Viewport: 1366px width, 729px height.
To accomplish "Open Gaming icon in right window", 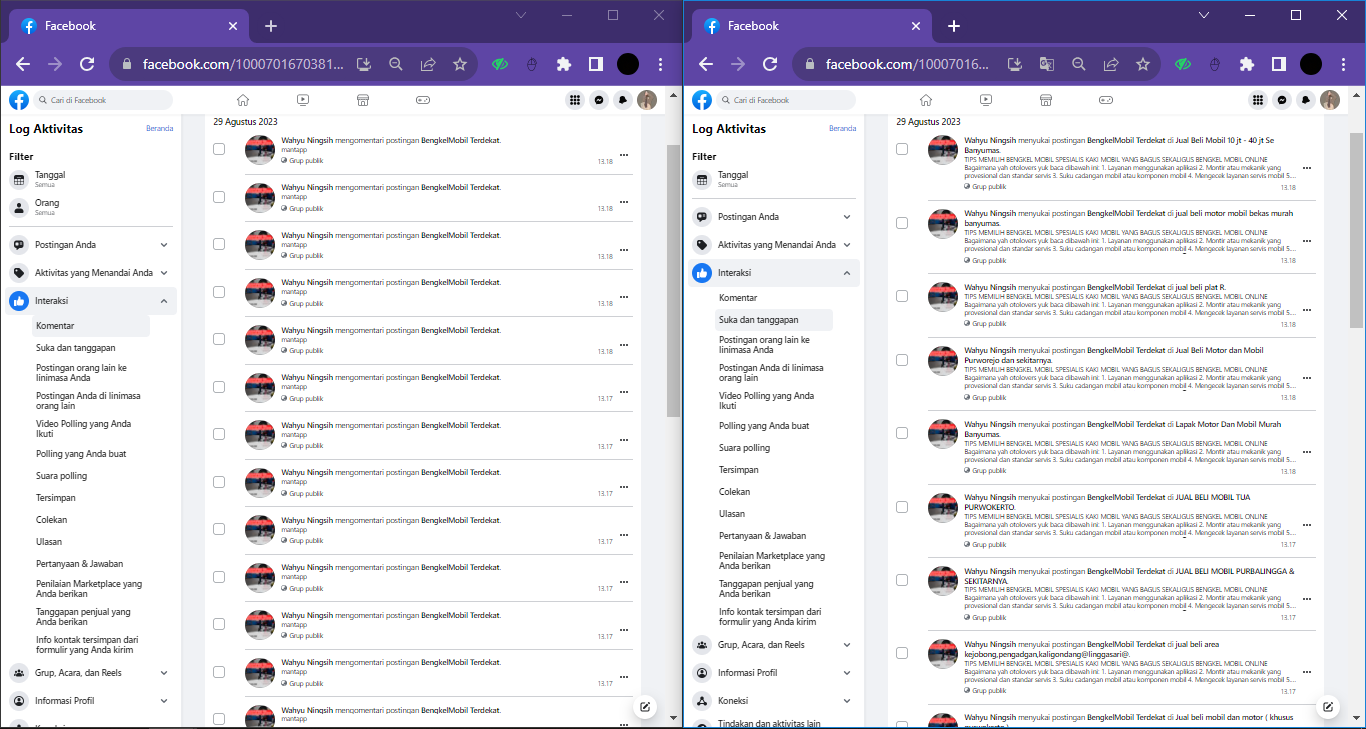I will [1106, 100].
